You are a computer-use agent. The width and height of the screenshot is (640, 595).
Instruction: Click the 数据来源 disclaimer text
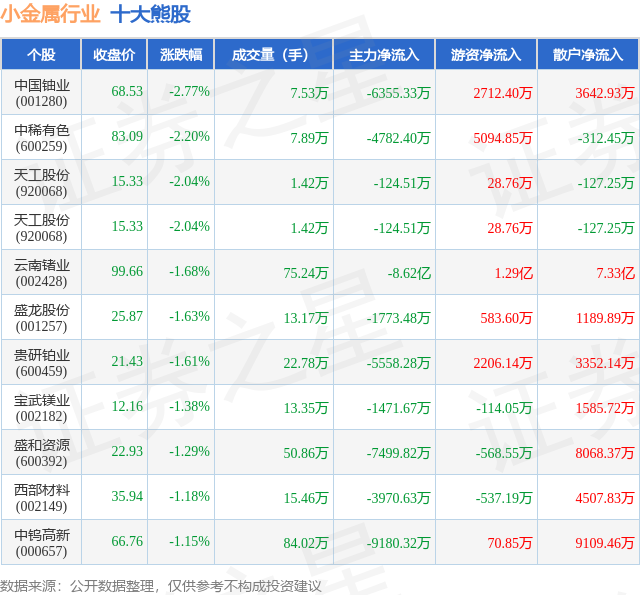coord(161,586)
